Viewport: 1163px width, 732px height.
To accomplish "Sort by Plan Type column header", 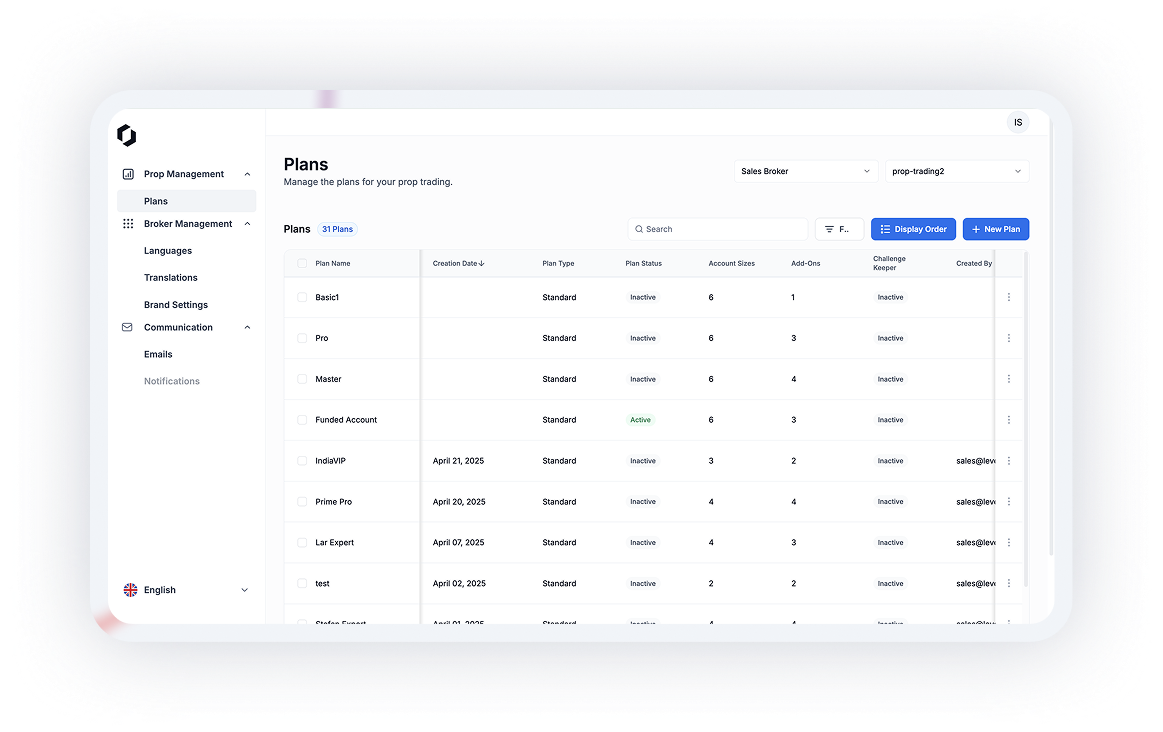I will pyautogui.click(x=558, y=263).
